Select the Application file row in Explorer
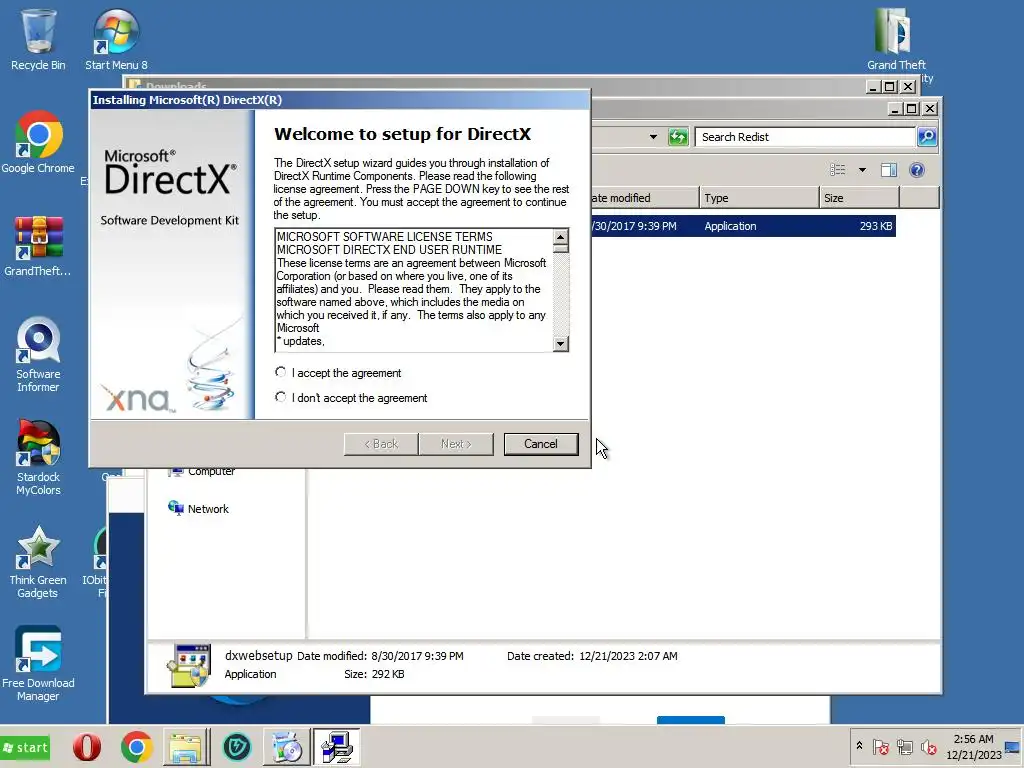 [x=743, y=226]
